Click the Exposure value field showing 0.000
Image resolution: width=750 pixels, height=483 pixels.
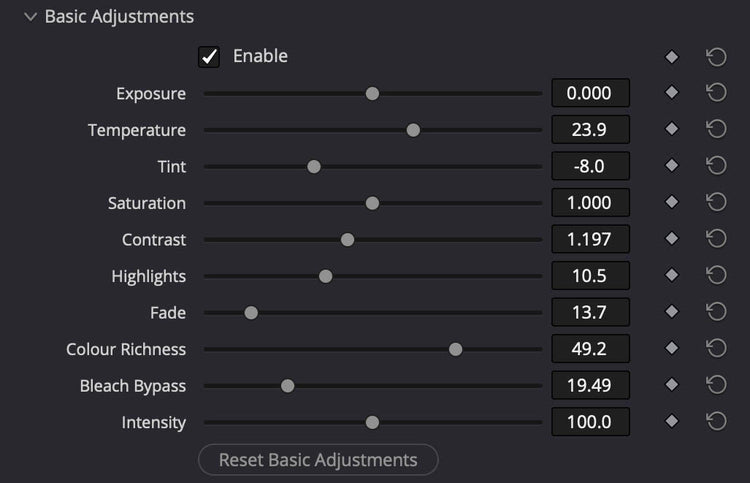click(590, 93)
